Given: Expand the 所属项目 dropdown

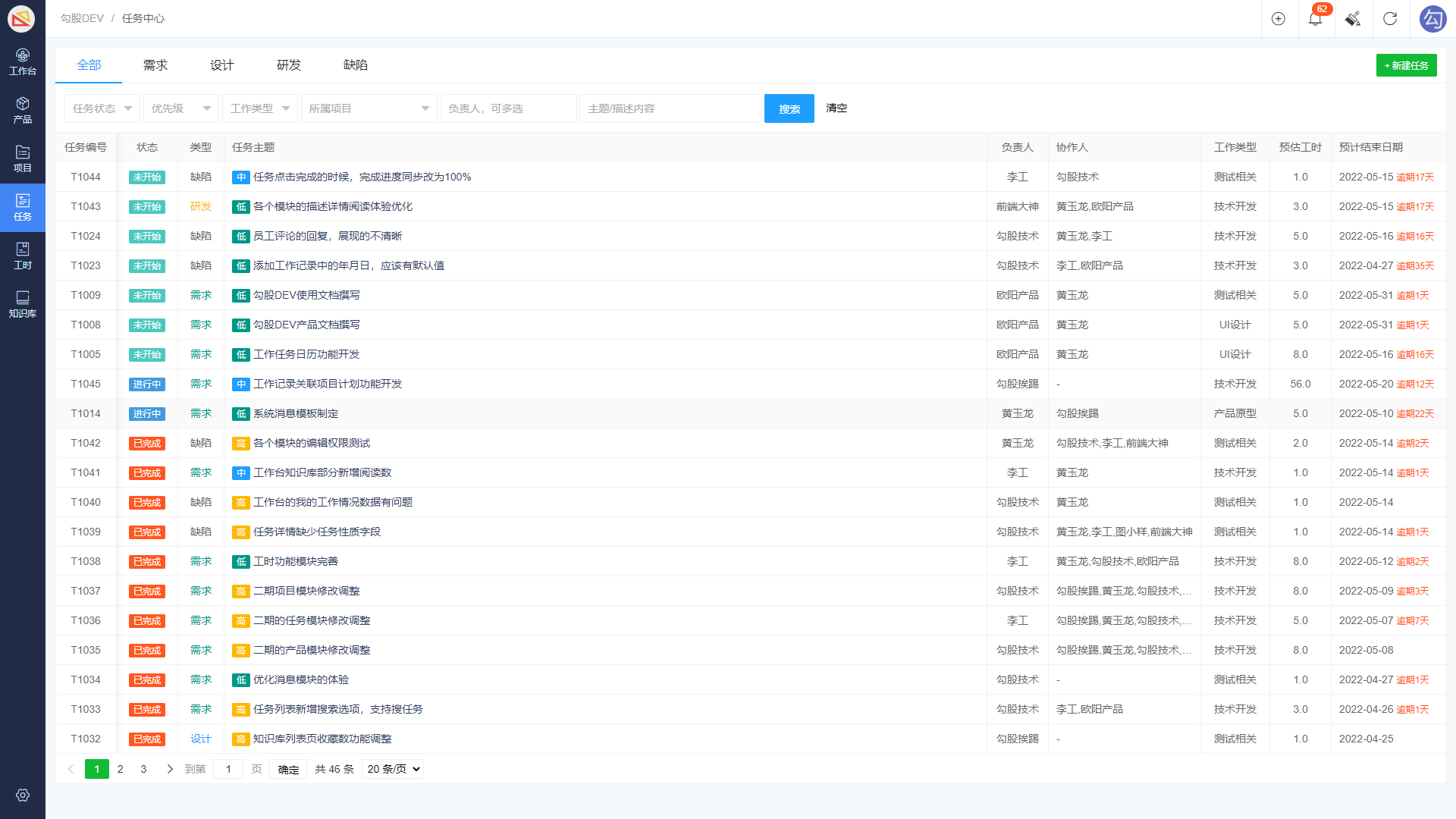Looking at the screenshot, I should [369, 108].
